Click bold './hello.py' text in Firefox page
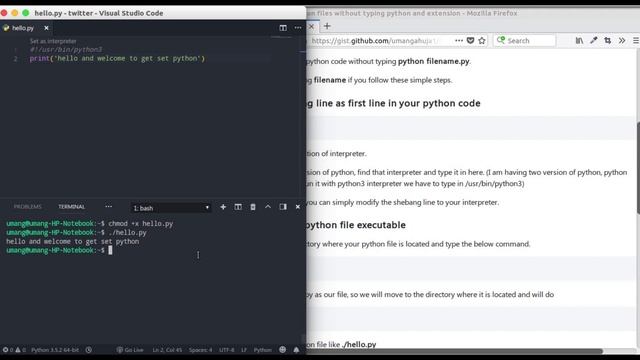Image resolution: width=640 pixels, height=360 pixels. pos(359,344)
